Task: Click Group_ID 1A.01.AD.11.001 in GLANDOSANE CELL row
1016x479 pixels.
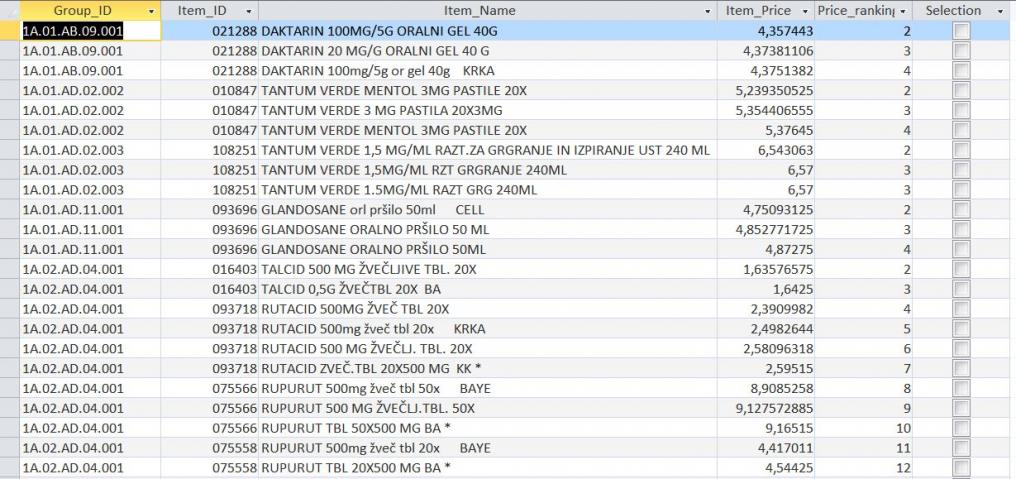Action: coord(90,209)
